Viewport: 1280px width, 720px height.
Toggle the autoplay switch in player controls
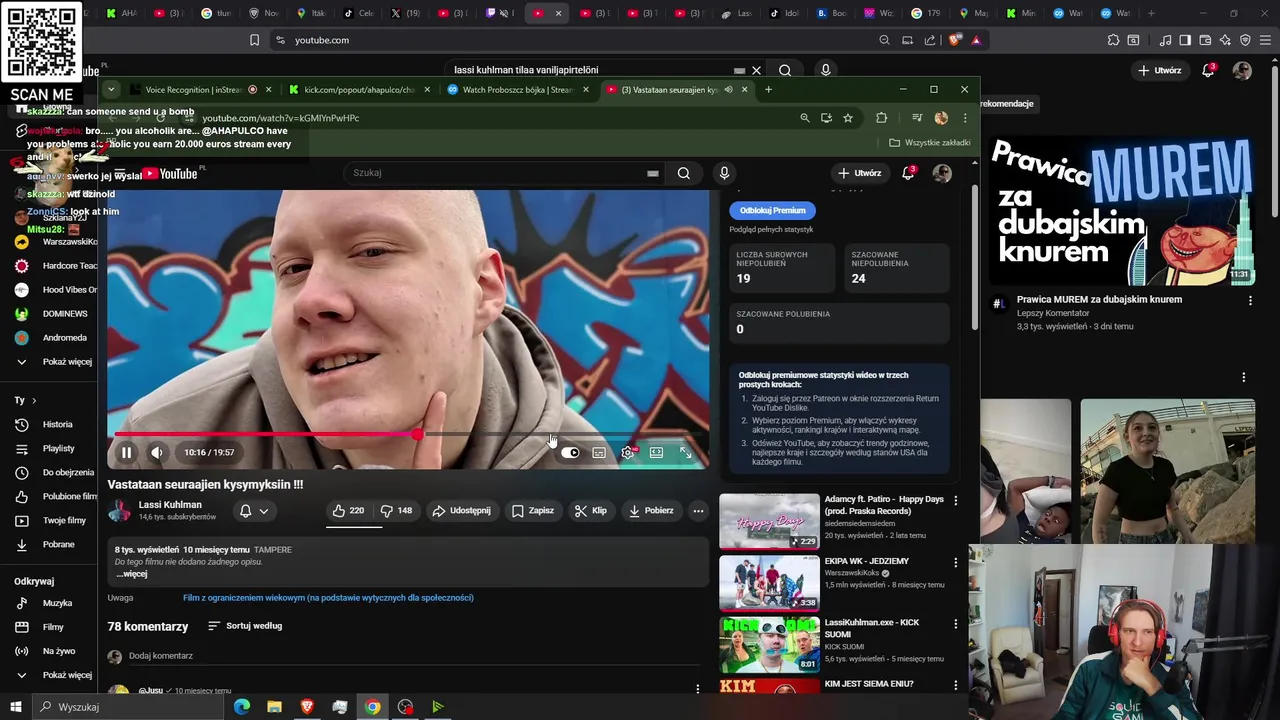pos(570,453)
